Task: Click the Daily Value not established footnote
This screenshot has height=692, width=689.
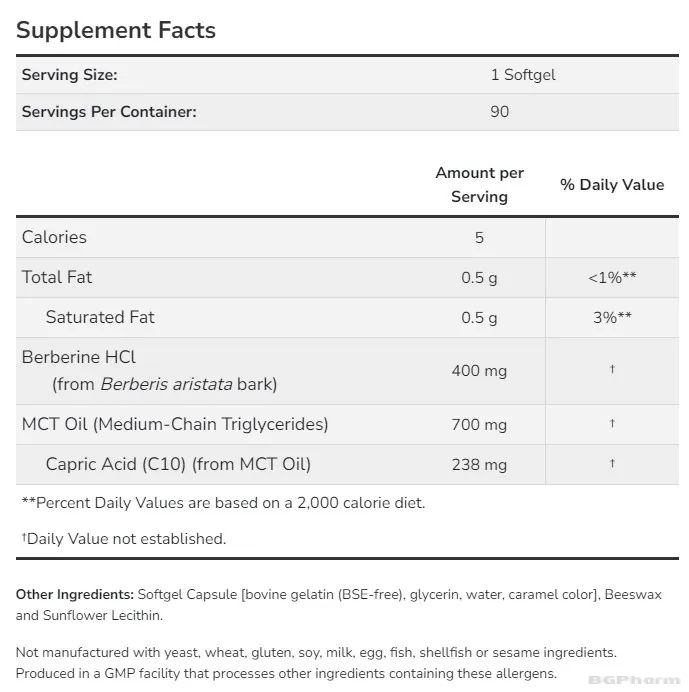Action: [124, 538]
